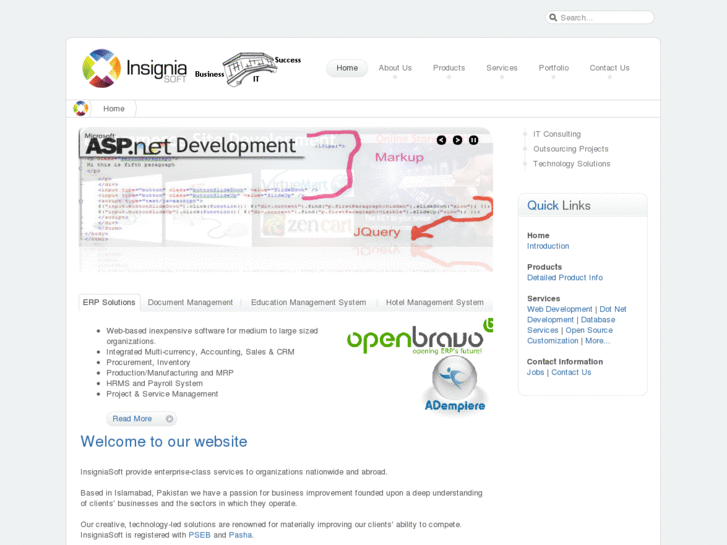Click 'Project & Service Management' bullet text

[162, 394]
